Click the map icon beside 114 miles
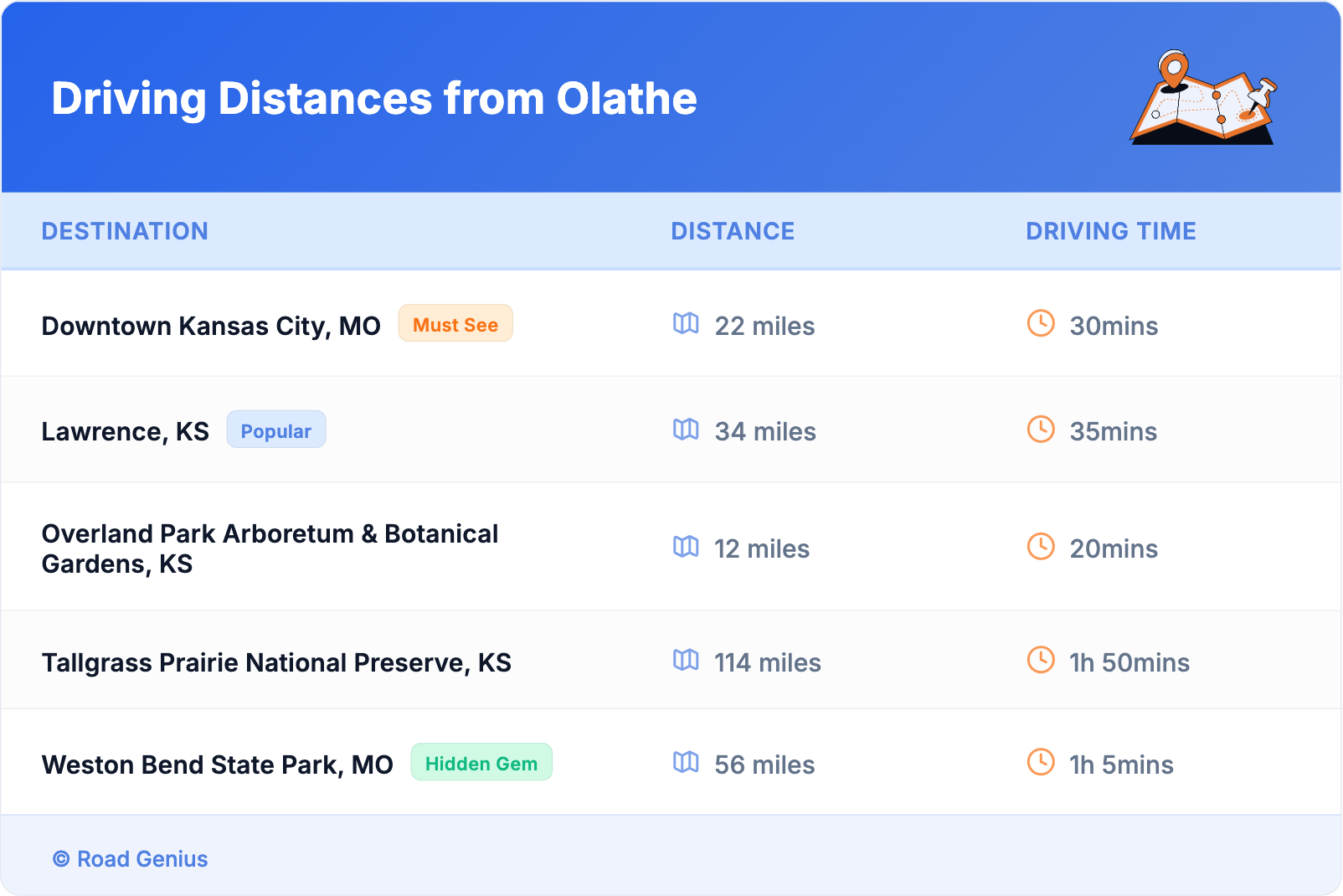Image resolution: width=1343 pixels, height=896 pixels. tap(686, 661)
